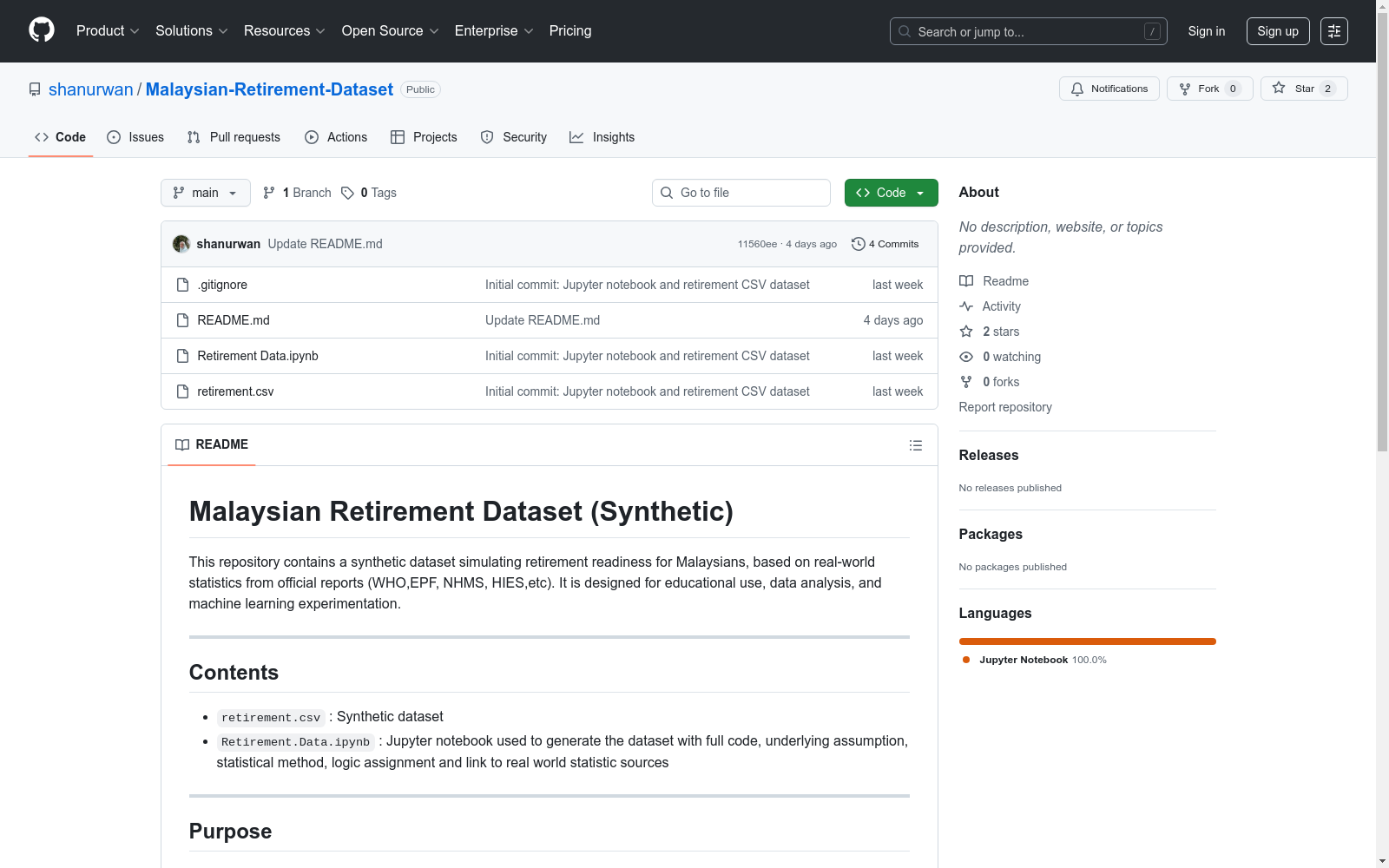Click the Fork count 0 badge
Screen dimensions: 1389x868
(1233, 89)
